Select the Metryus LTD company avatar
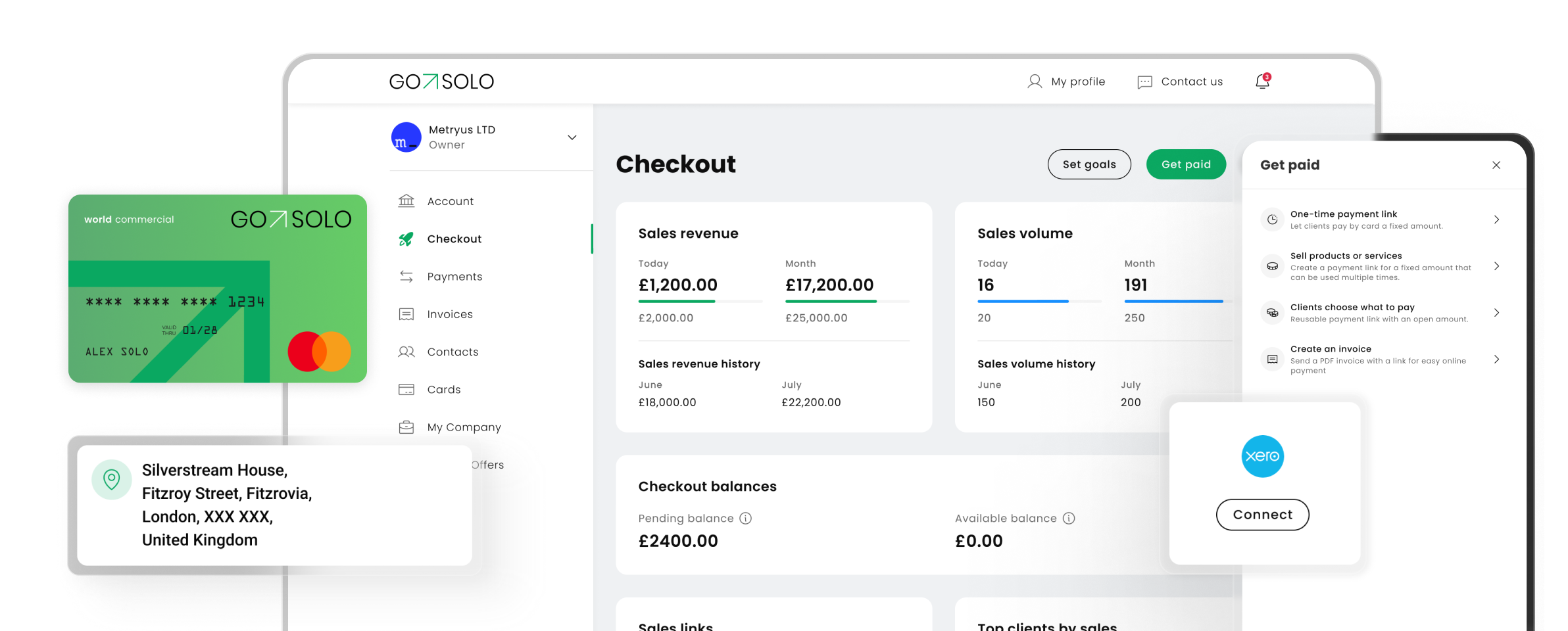The width and height of the screenshot is (1568, 631). (406, 137)
